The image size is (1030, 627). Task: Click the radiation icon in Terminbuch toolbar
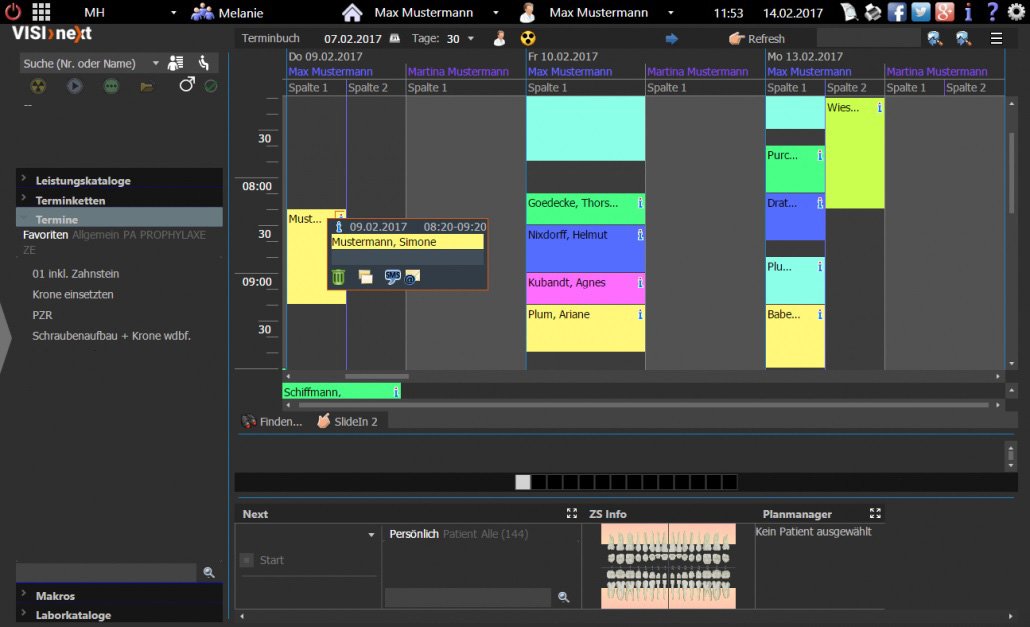(x=528, y=38)
